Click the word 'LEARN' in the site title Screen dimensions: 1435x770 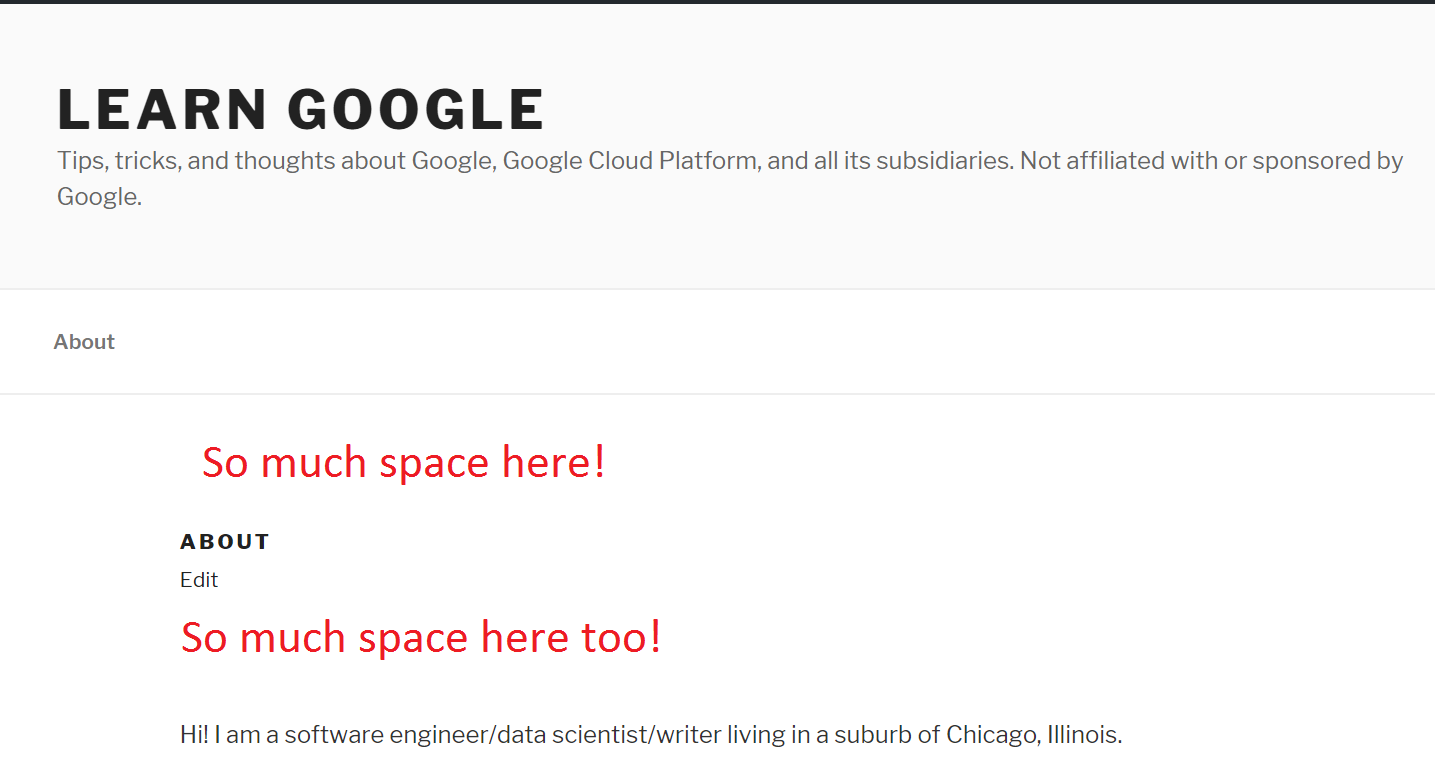tap(162, 109)
